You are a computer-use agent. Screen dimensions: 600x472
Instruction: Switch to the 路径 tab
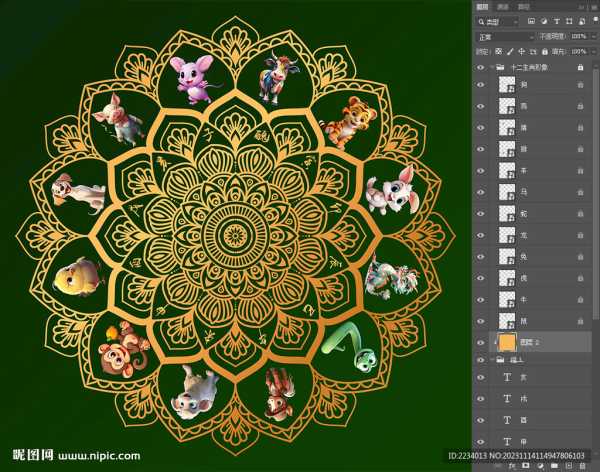pyautogui.click(x=523, y=7)
